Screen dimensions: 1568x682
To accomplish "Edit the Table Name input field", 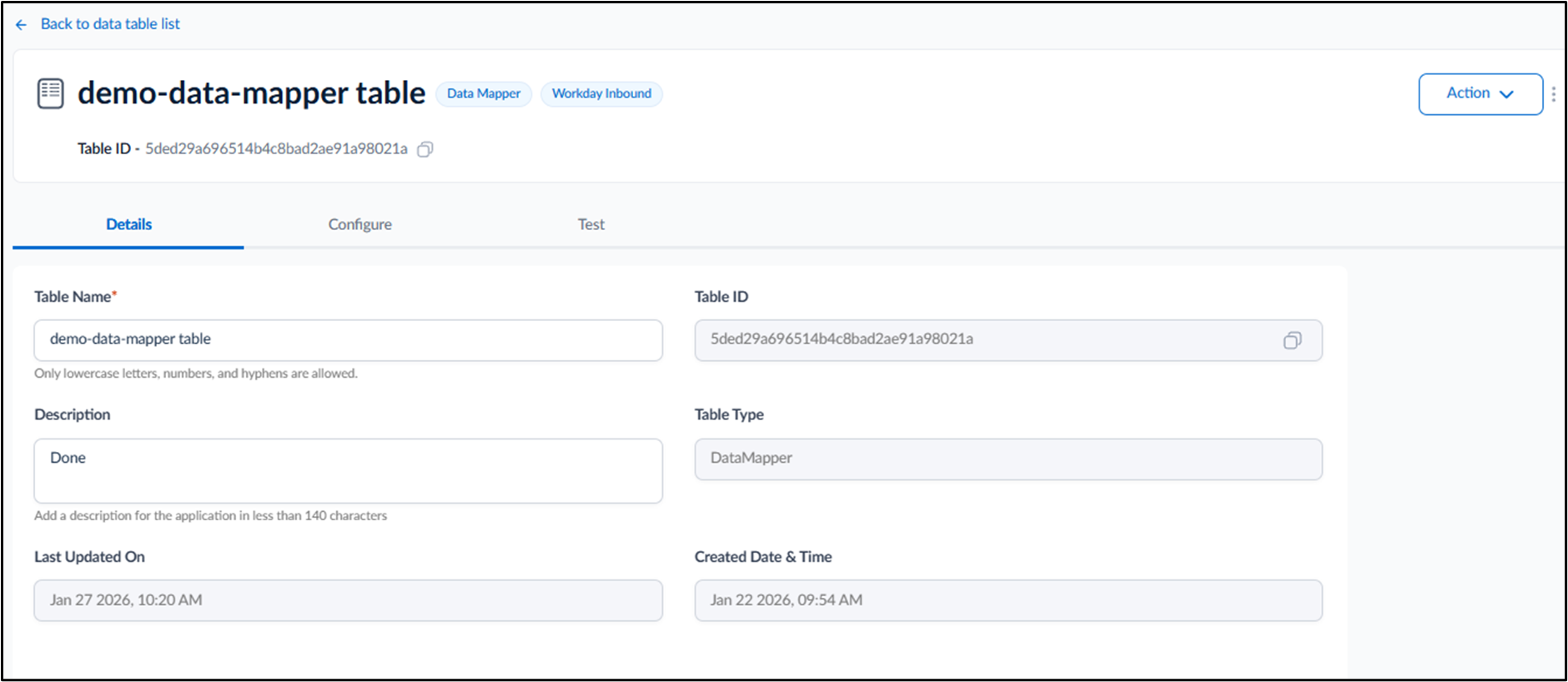I will tap(349, 340).
